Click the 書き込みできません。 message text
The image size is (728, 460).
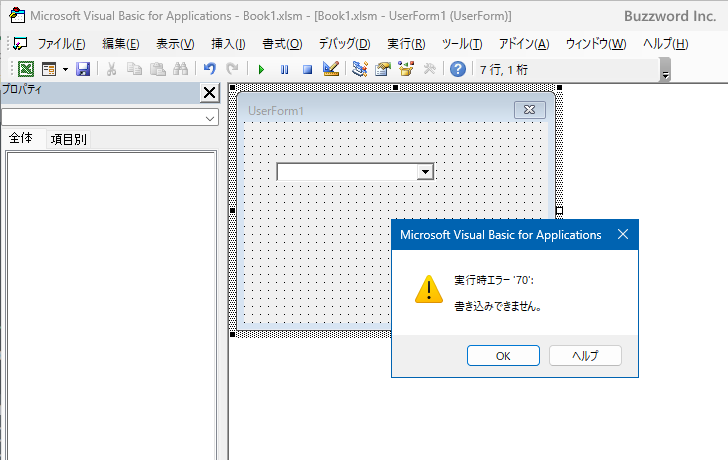point(498,306)
